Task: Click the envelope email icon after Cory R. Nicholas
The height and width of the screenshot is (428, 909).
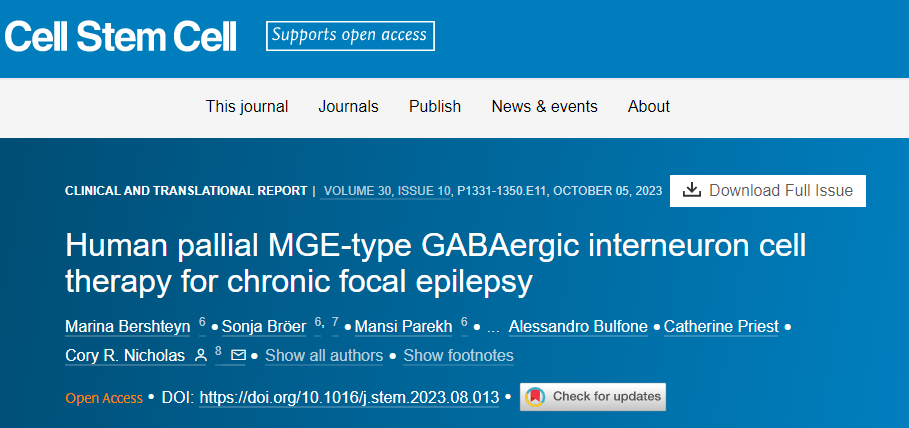Action: click(x=238, y=355)
